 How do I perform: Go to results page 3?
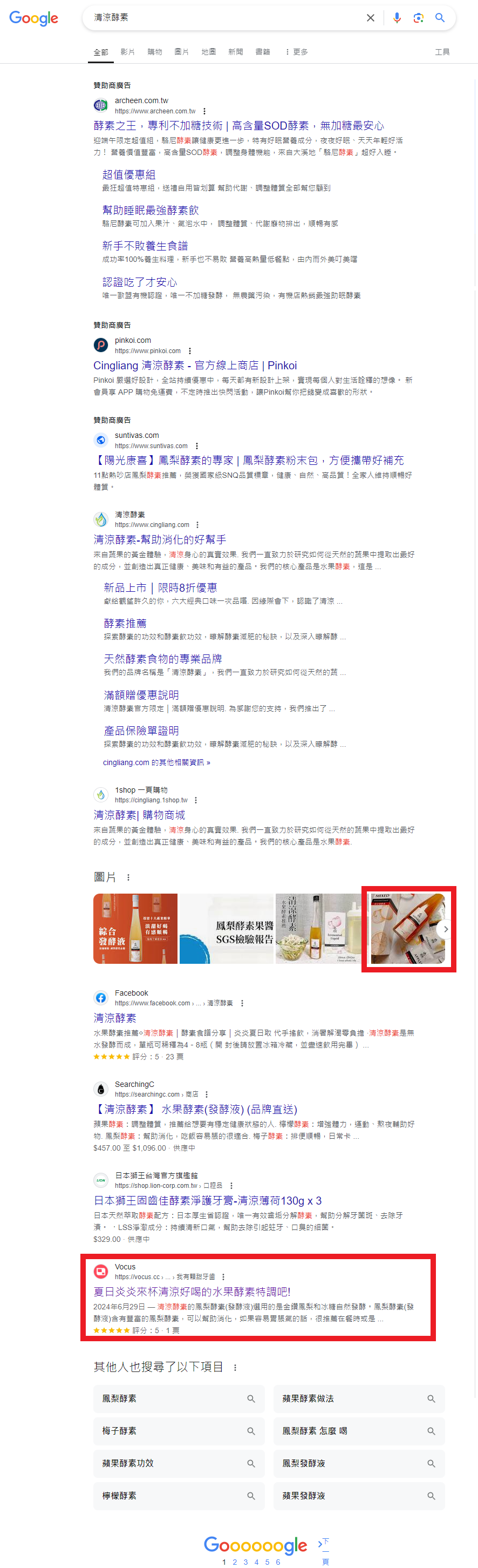pos(245,1562)
